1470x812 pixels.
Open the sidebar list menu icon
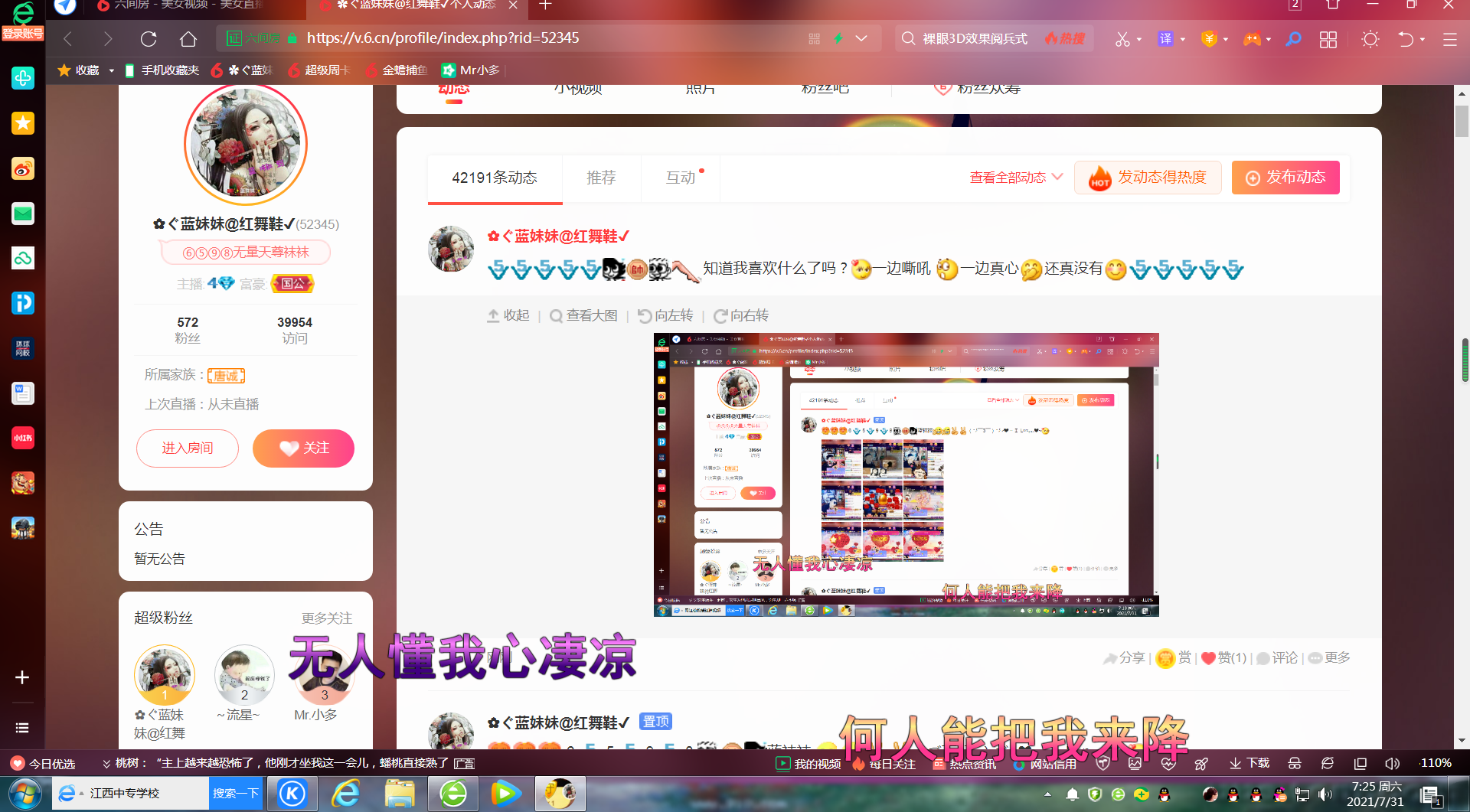click(22, 728)
